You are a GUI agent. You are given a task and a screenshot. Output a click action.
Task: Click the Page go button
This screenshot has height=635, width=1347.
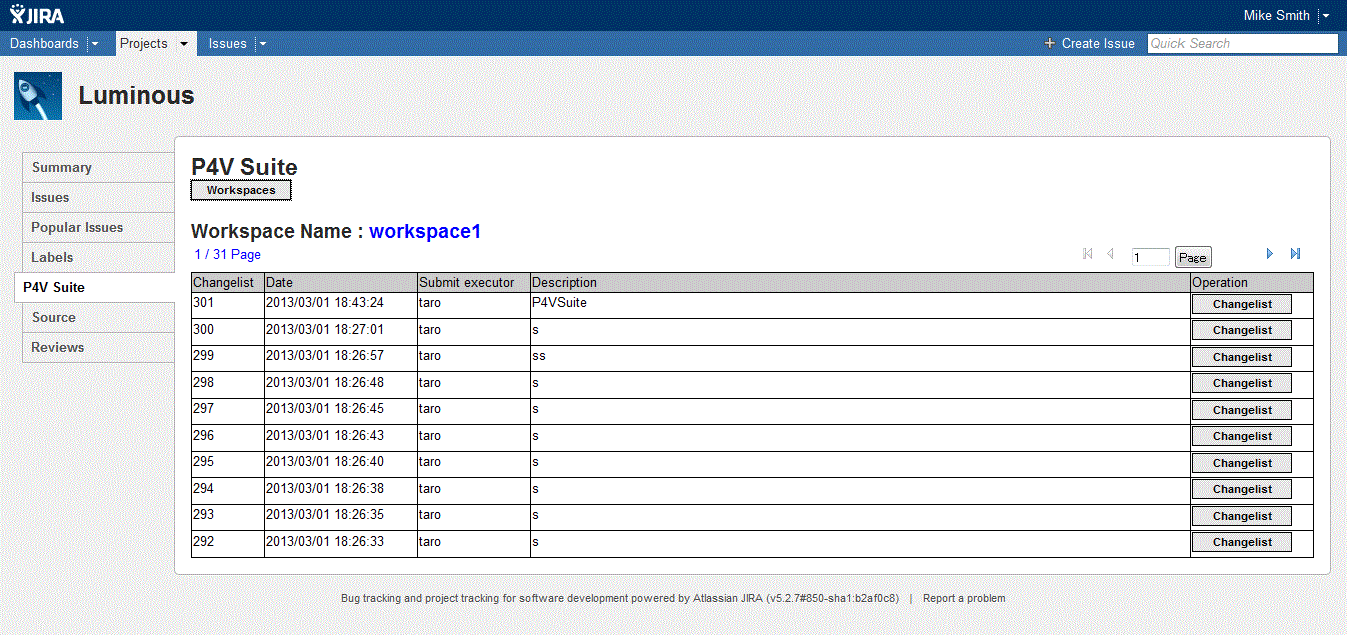pyautogui.click(x=1193, y=257)
